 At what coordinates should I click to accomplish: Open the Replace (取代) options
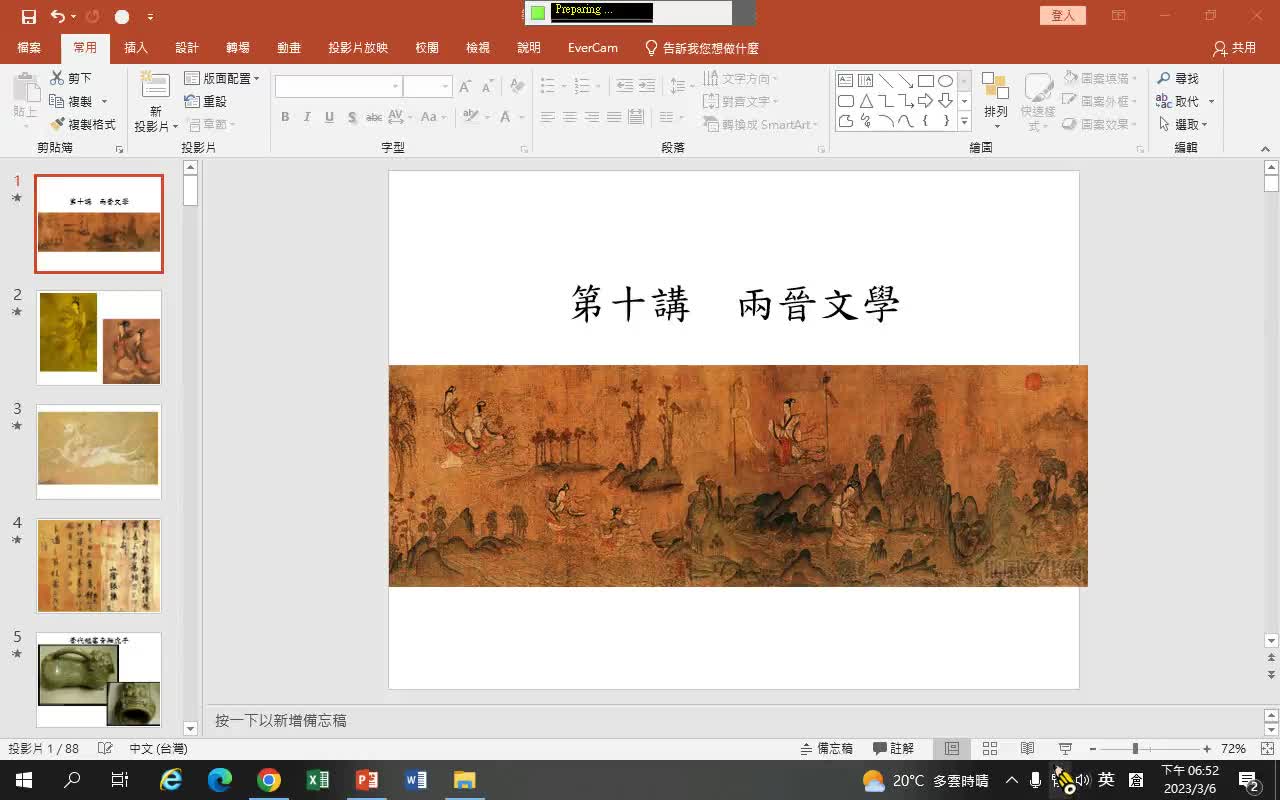tap(1212, 101)
